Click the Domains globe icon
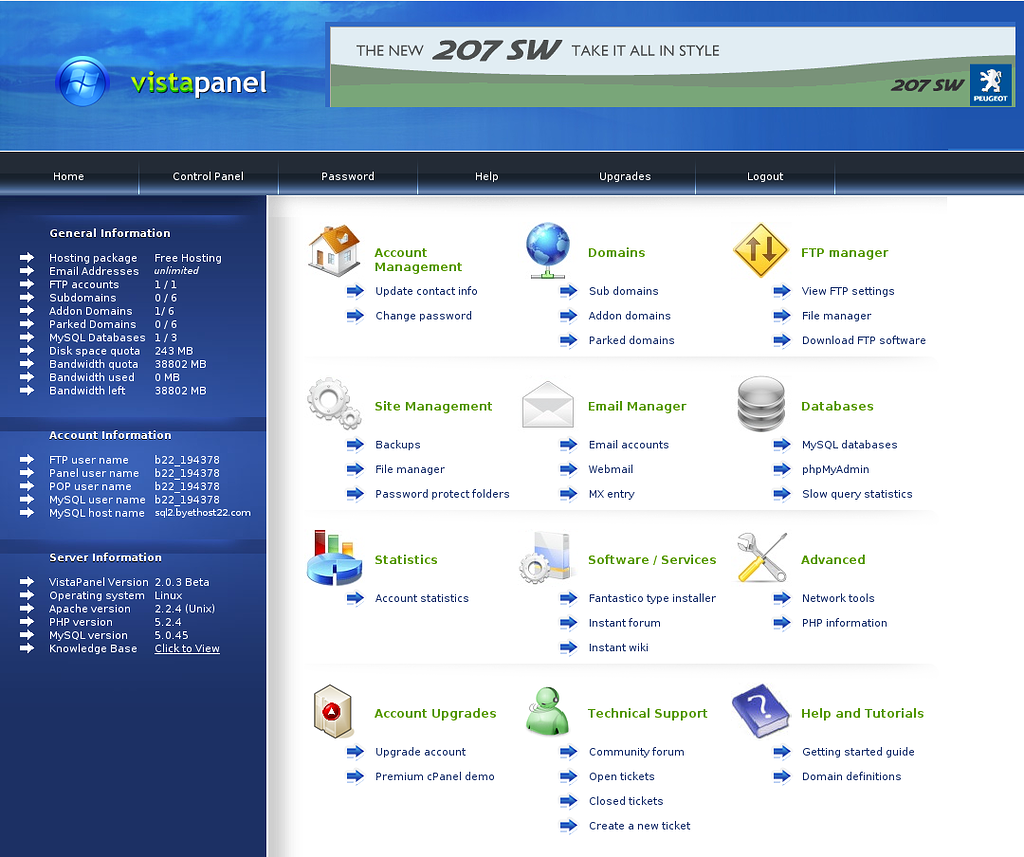 547,248
